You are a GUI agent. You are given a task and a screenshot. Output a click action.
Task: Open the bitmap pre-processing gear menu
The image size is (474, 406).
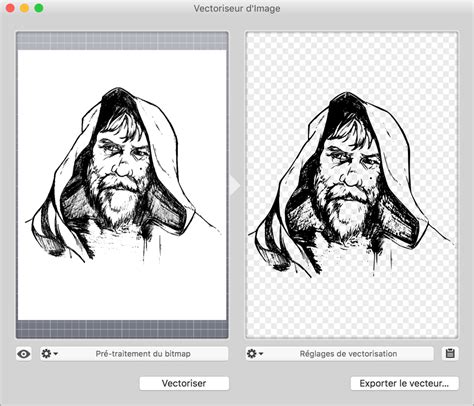pyautogui.click(x=49, y=354)
